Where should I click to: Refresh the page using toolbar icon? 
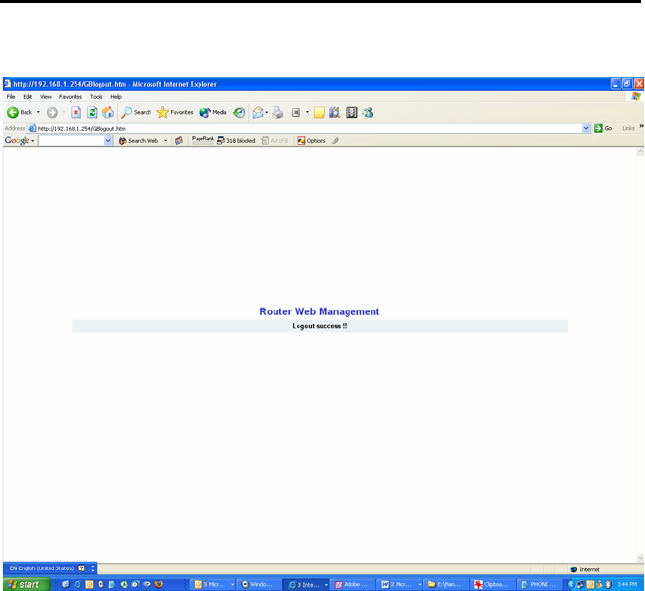pyautogui.click(x=92, y=112)
